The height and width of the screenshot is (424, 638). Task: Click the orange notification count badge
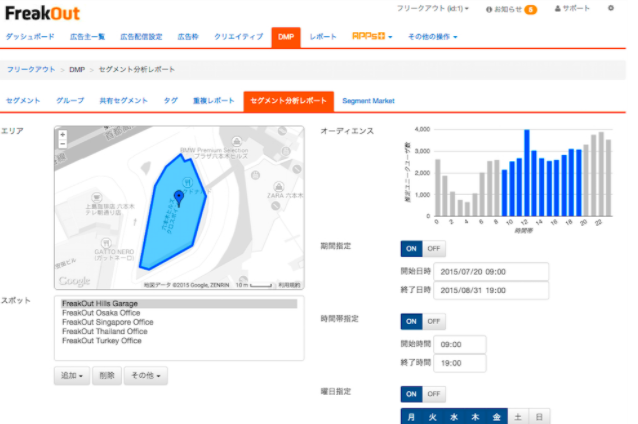[531, 9]
